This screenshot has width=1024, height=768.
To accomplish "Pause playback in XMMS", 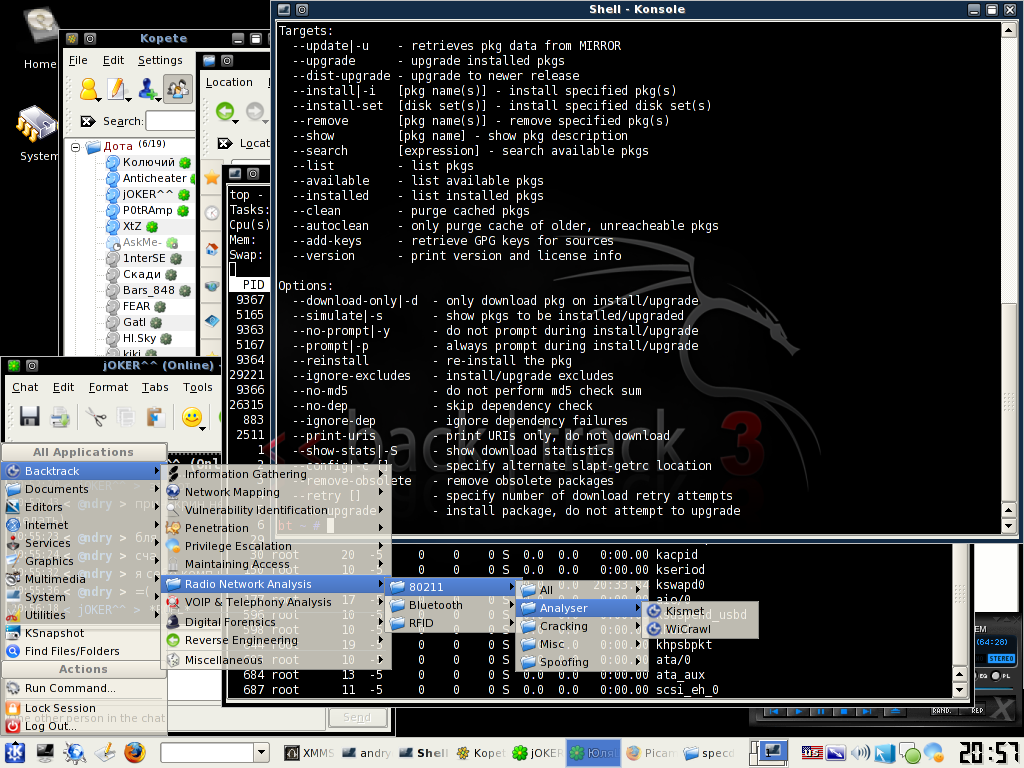I will pyautogui.click(x=820, y=711).
